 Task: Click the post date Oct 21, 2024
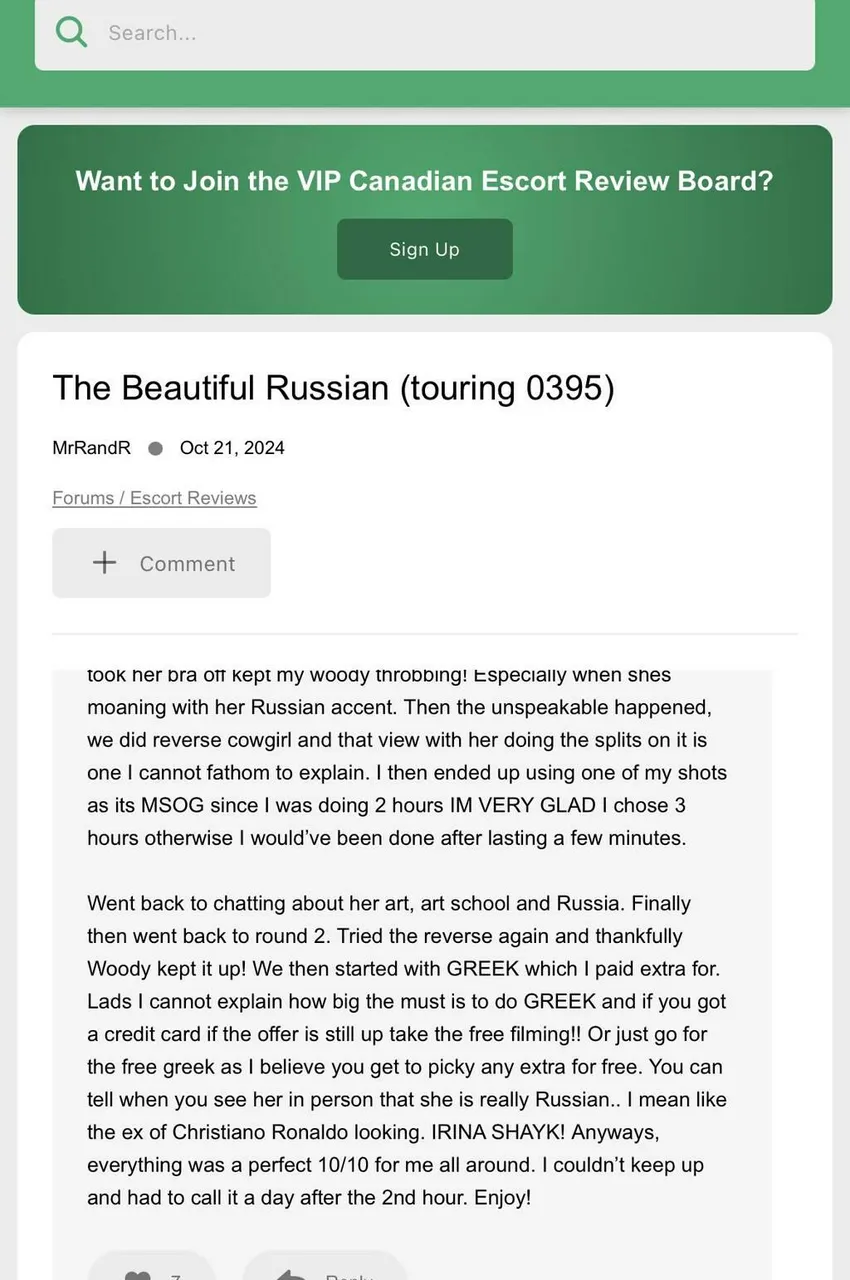coord(232,448)
